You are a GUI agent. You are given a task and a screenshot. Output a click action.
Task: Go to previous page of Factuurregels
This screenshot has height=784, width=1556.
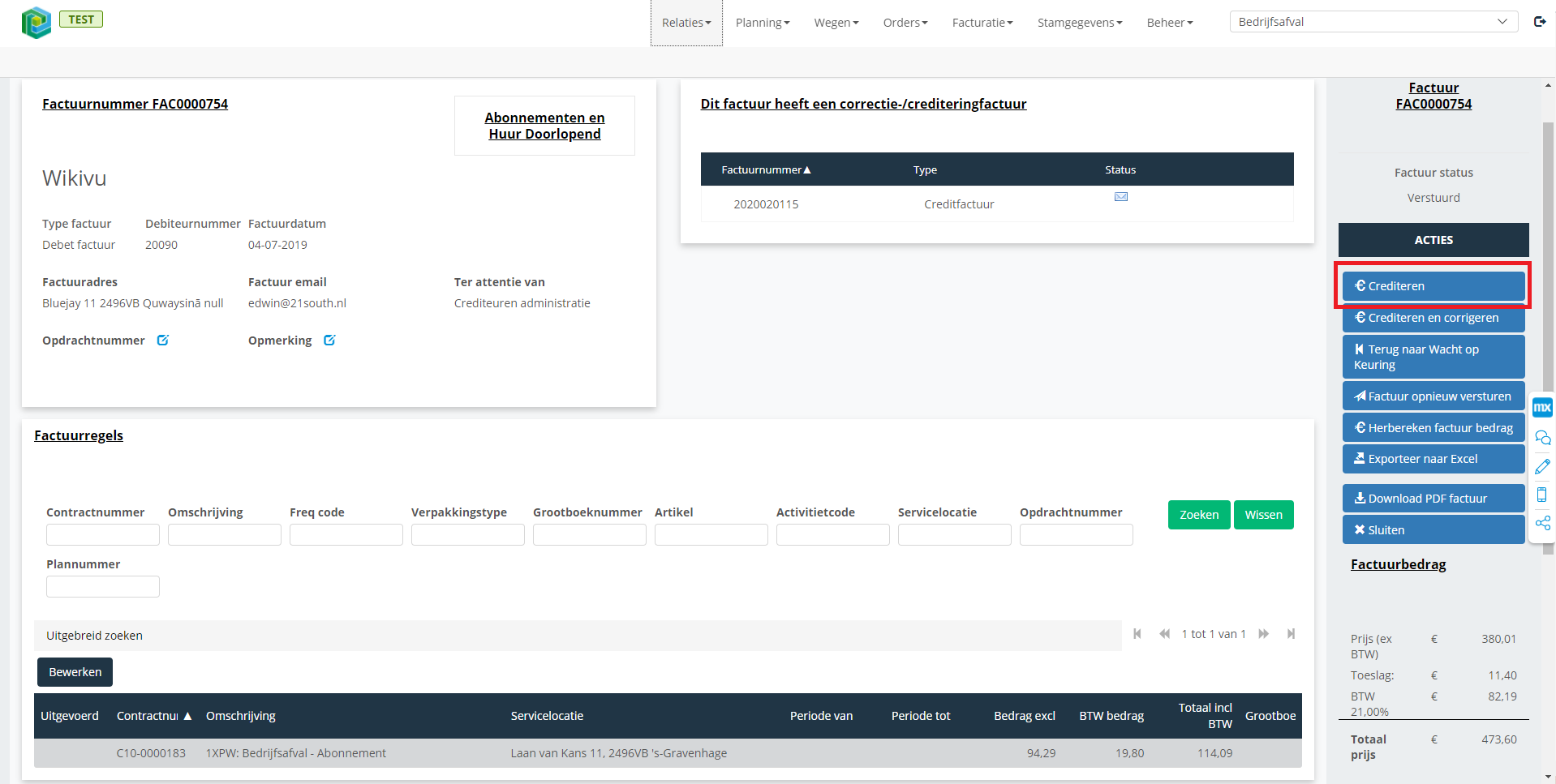pyautogui.click(x=1164, y=634)
